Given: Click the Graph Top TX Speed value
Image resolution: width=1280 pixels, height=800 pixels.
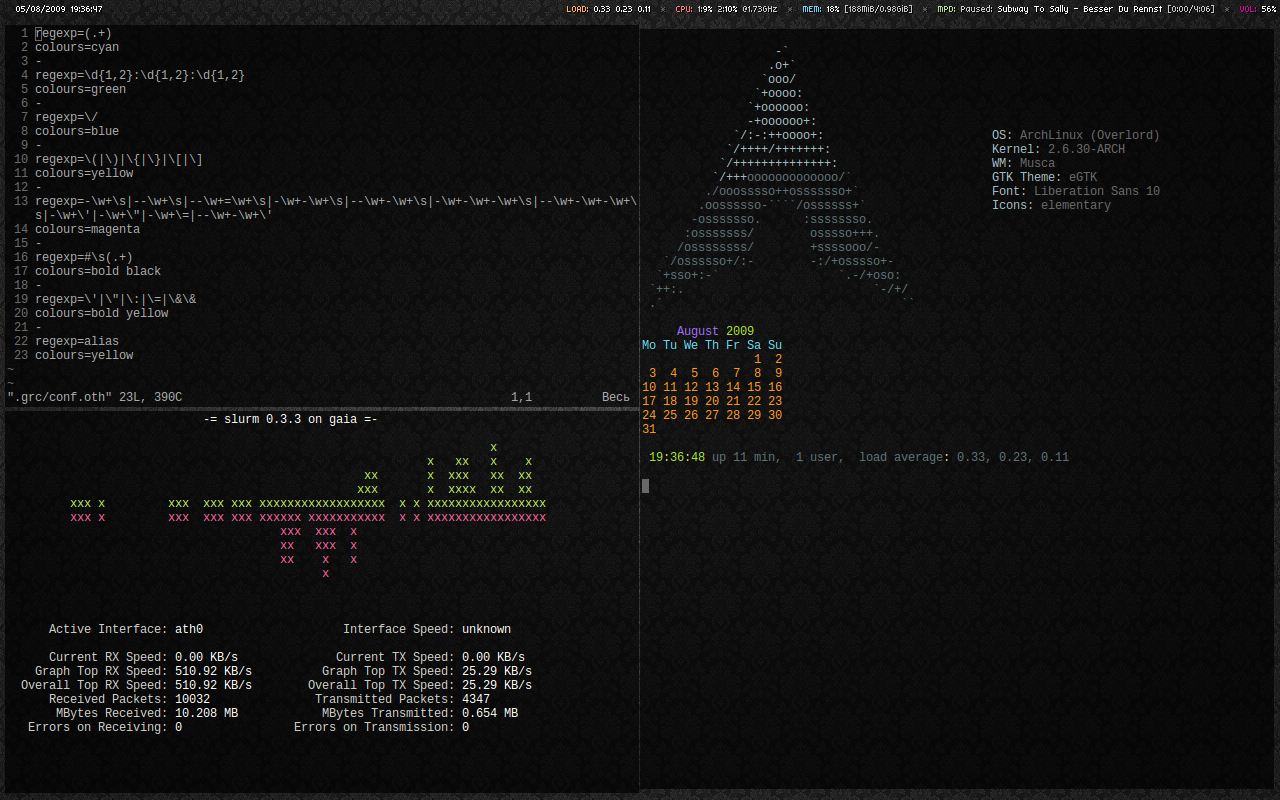Looking at the screenshot, I should click(x=497, y=671).
